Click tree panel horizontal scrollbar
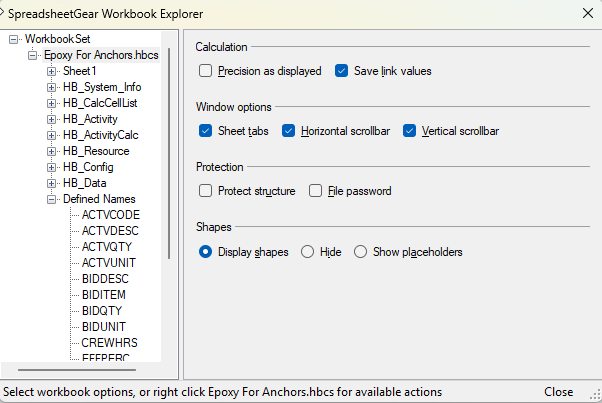The image size is (602, 403). (x=77, y=370)
